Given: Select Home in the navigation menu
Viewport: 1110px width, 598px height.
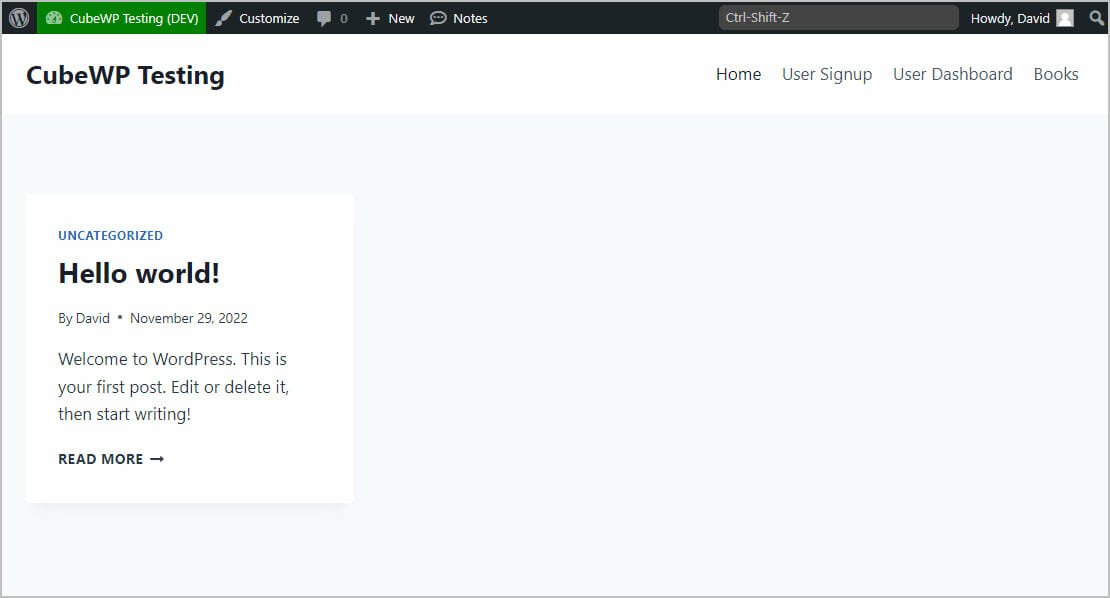Looking at the screenshot, I should pyautogui.click(x=738, y=74).
